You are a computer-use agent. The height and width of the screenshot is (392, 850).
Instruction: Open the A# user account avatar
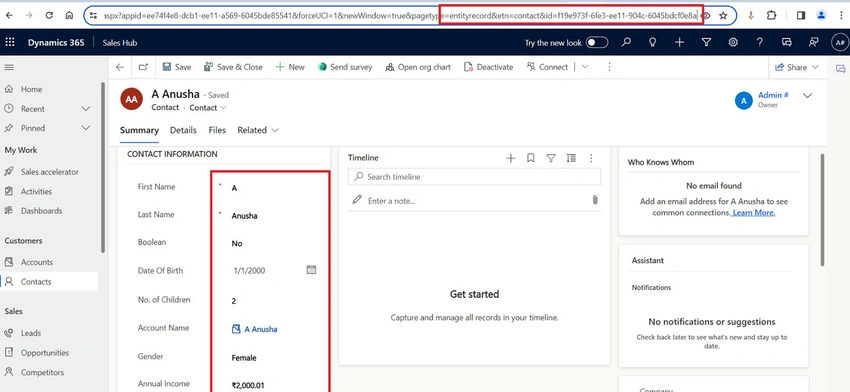tap(840, 42)
